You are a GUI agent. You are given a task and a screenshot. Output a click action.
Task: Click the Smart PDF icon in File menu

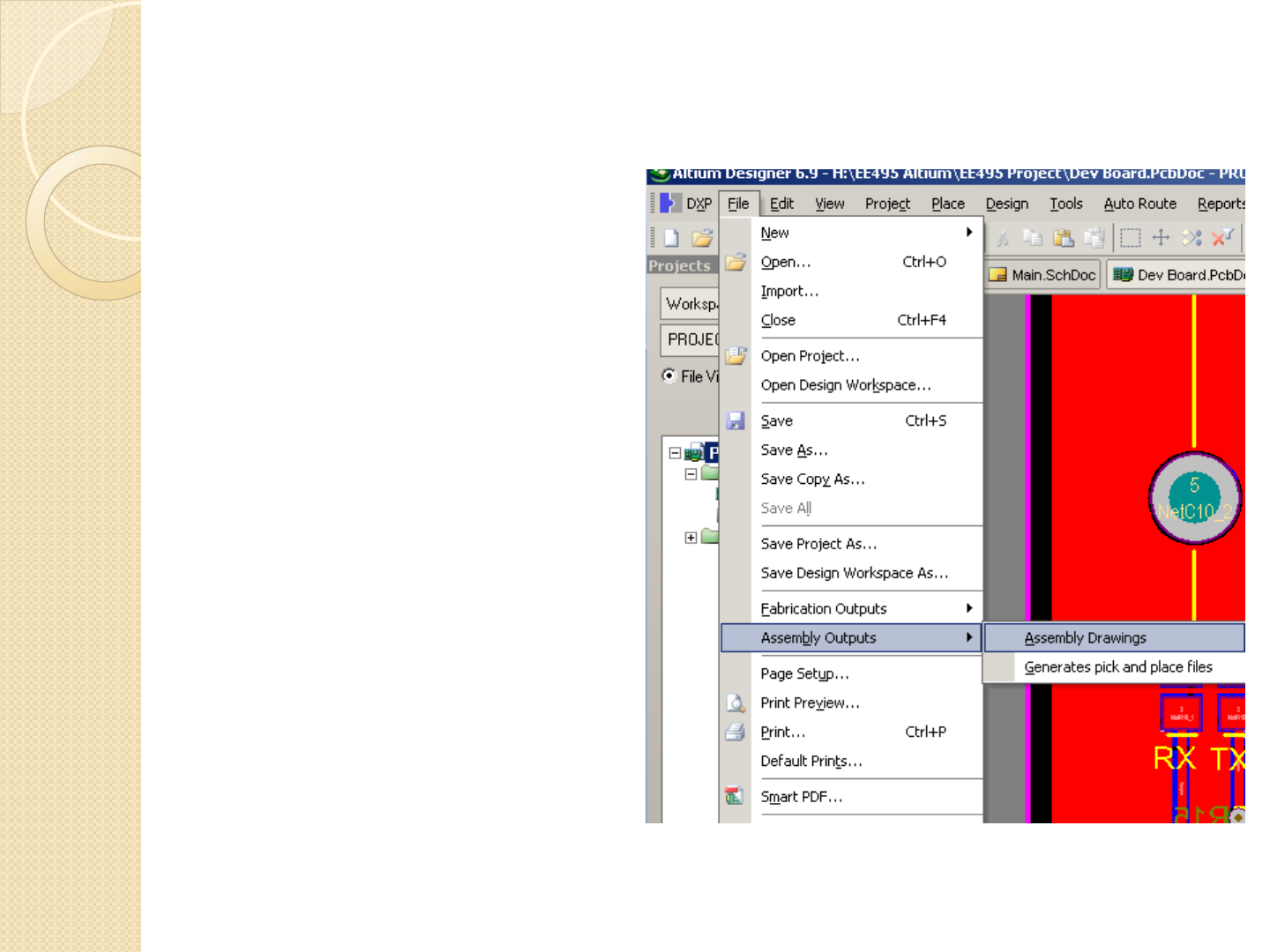click(x=734, y=796)
